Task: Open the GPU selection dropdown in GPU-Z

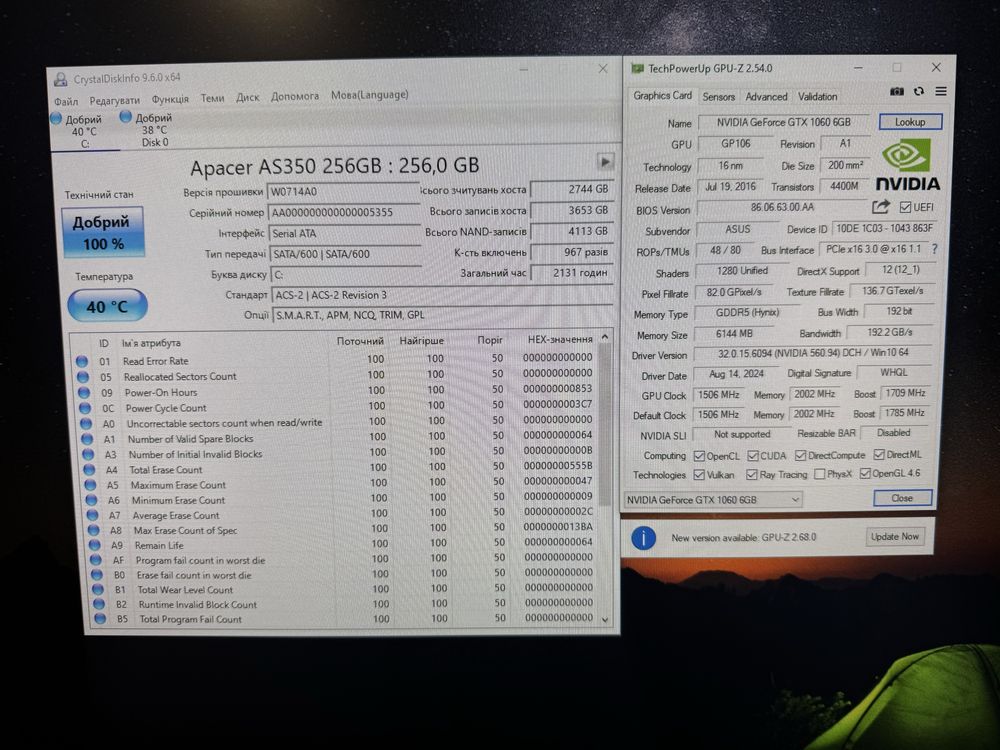Action: [x=713, y=499]
